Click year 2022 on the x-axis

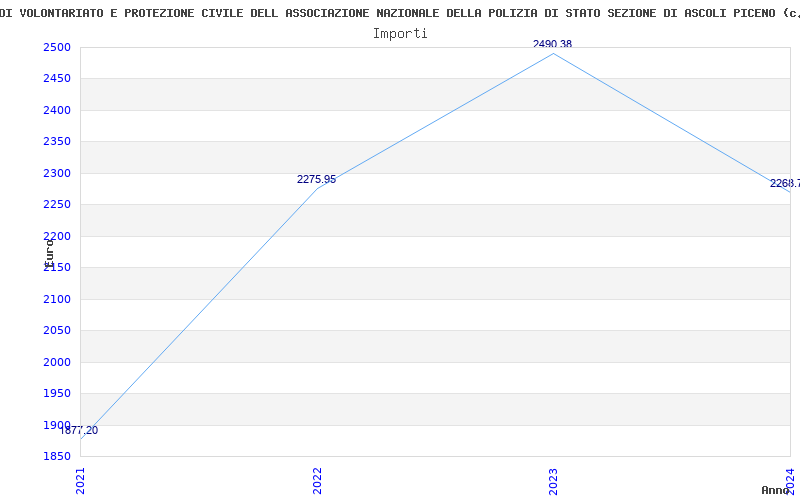[x=317, y=481]
